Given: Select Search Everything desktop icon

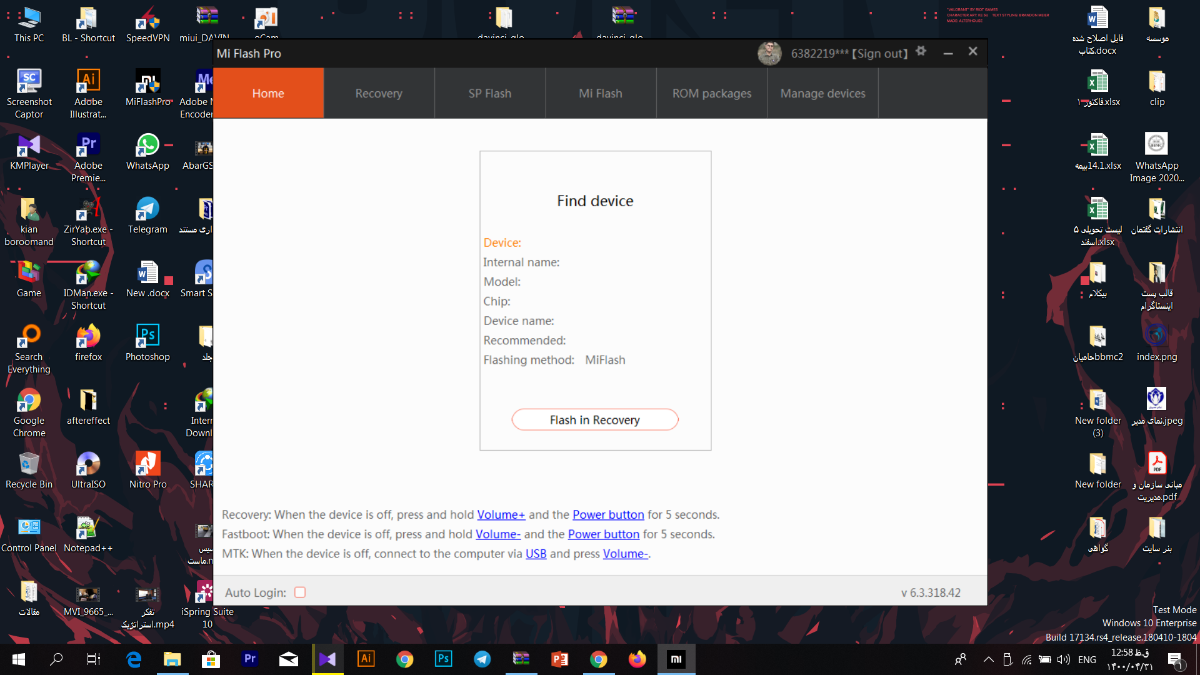Looking at the screenshot, I should pos(29,349).
